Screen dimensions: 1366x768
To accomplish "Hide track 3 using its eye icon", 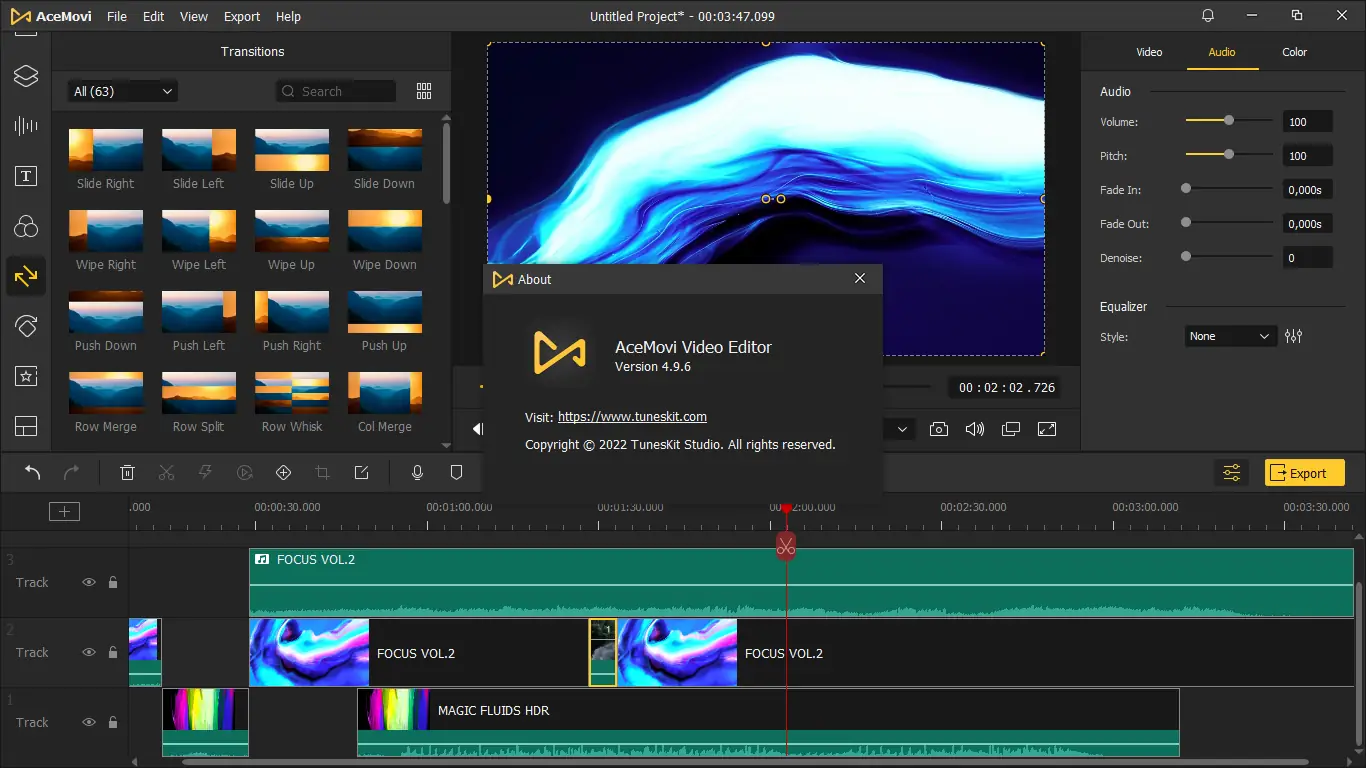I will (x=89, y=582).
